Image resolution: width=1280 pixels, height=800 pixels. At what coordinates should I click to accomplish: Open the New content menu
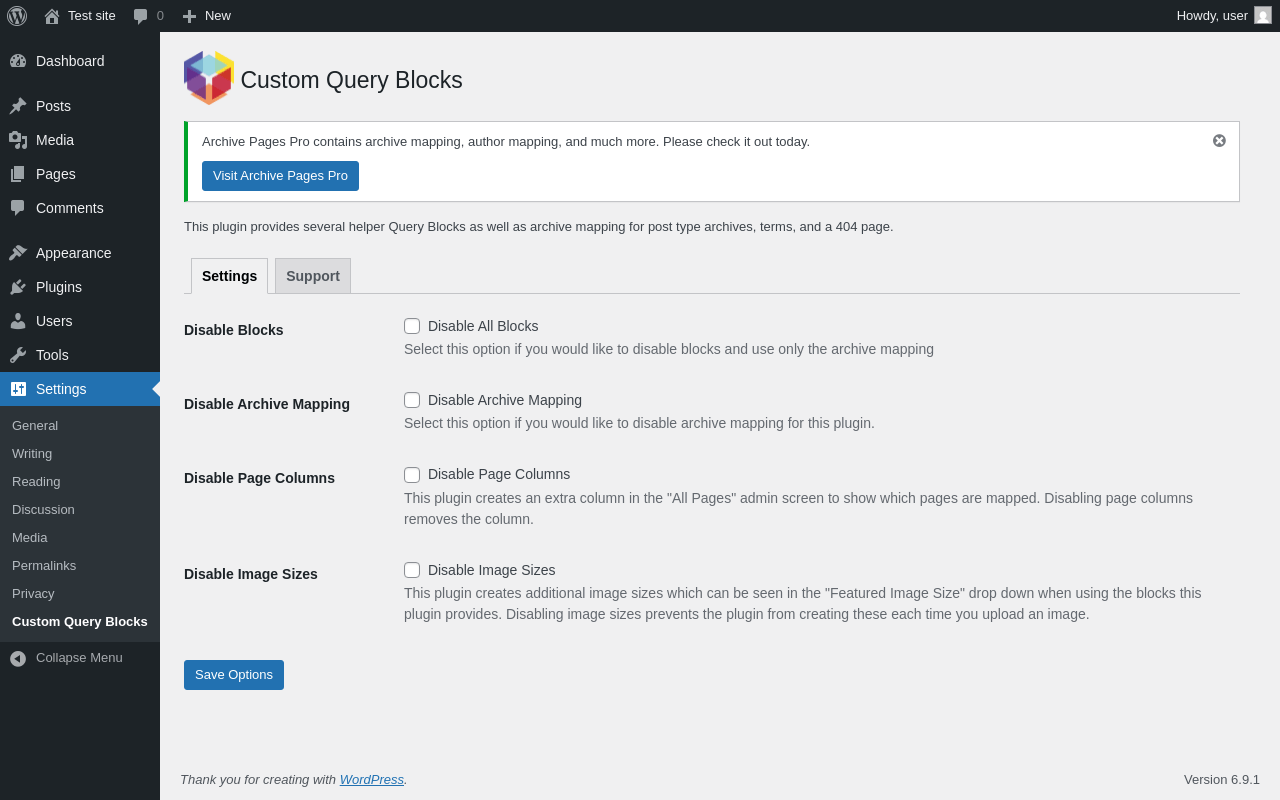click(207, 16)
